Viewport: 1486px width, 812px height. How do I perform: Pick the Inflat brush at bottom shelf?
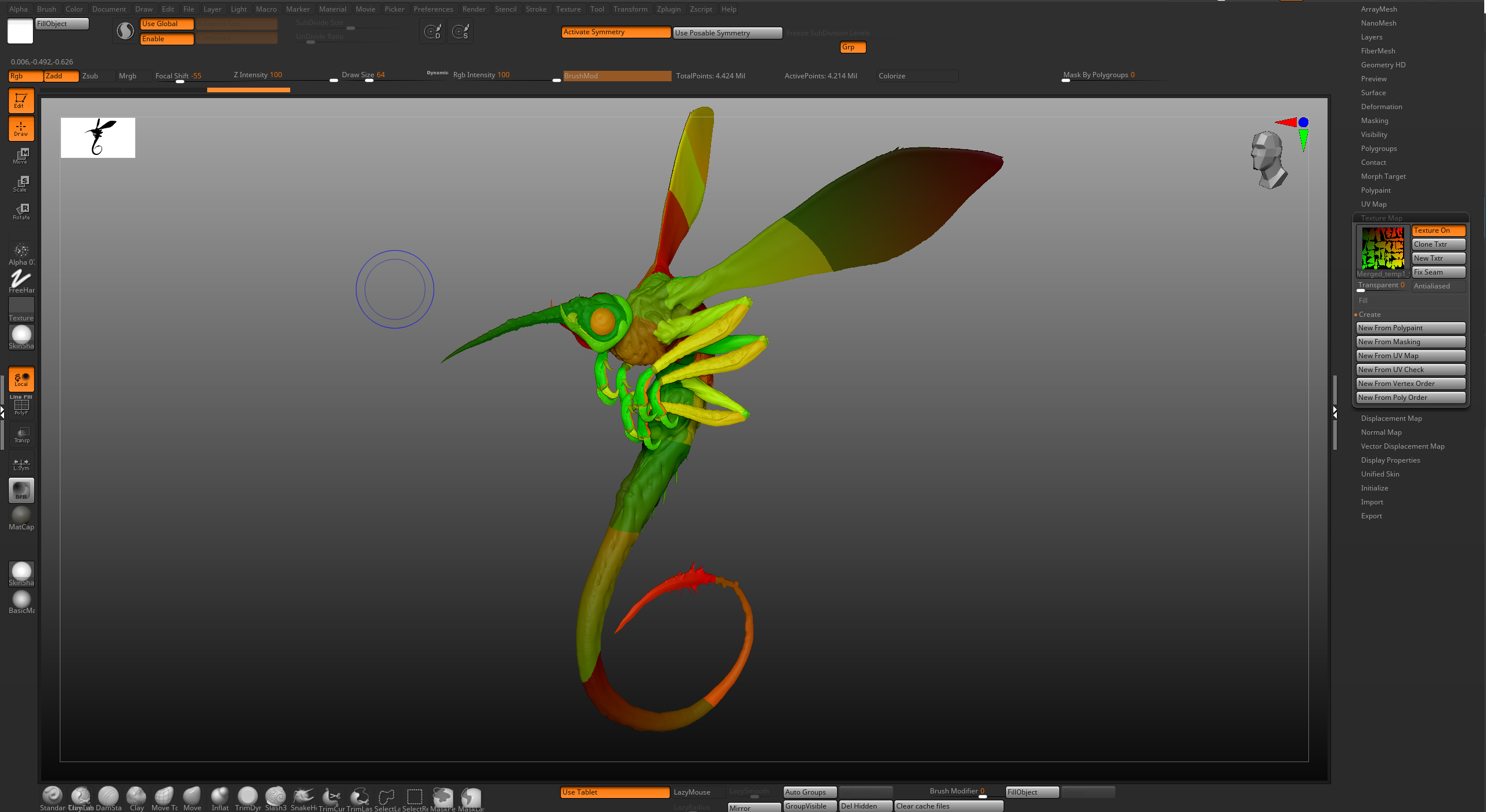[x=220, y=797]
